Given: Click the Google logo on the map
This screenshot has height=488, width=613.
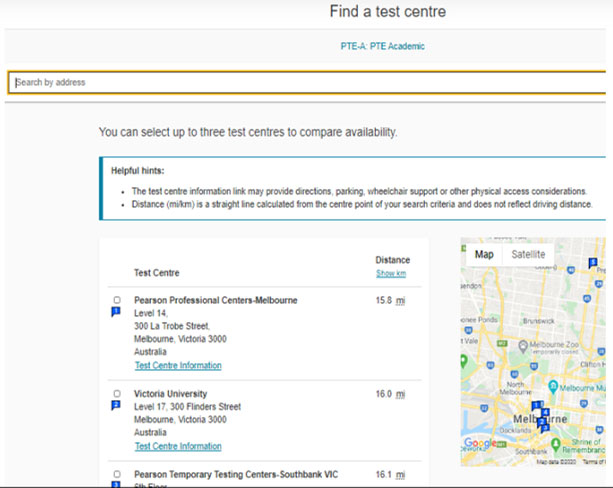Looking at the screenshot, I should [480, 443].
